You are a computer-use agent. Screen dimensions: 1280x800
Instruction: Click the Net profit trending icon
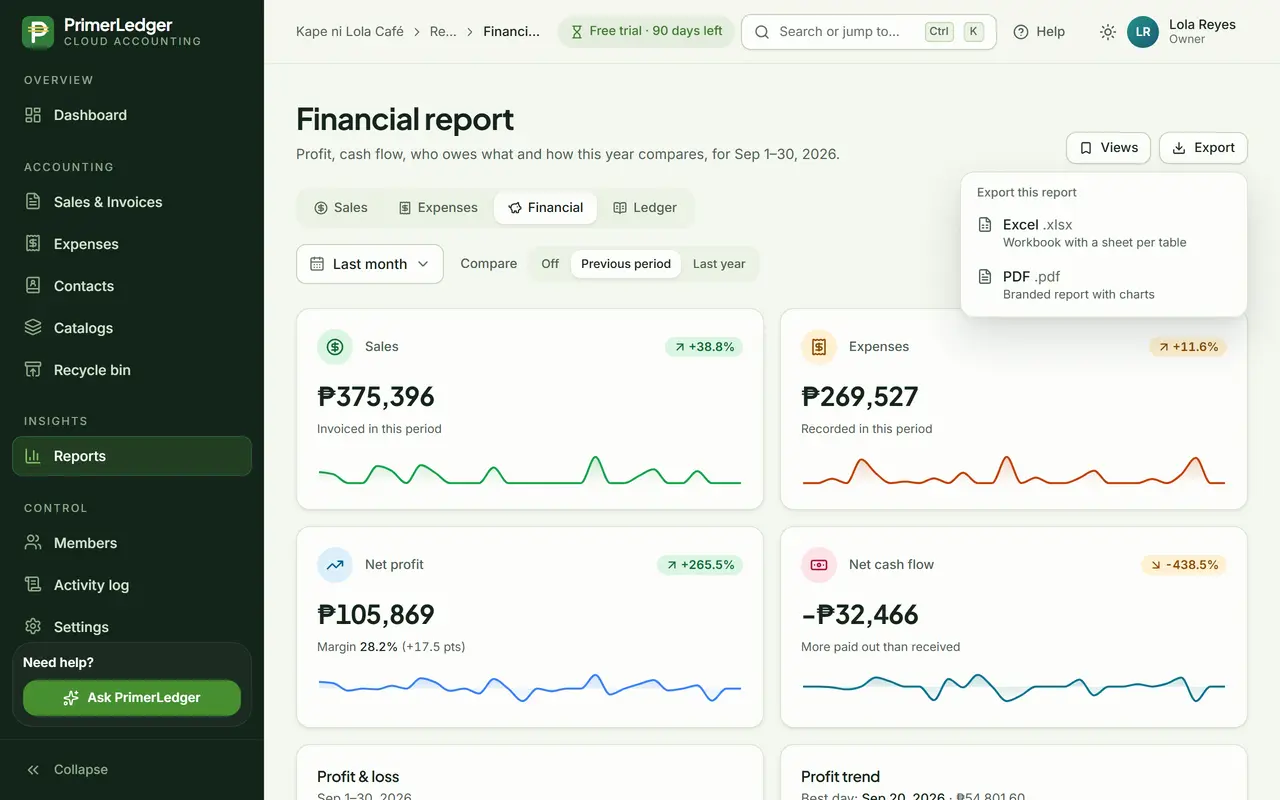pos(335,565)
